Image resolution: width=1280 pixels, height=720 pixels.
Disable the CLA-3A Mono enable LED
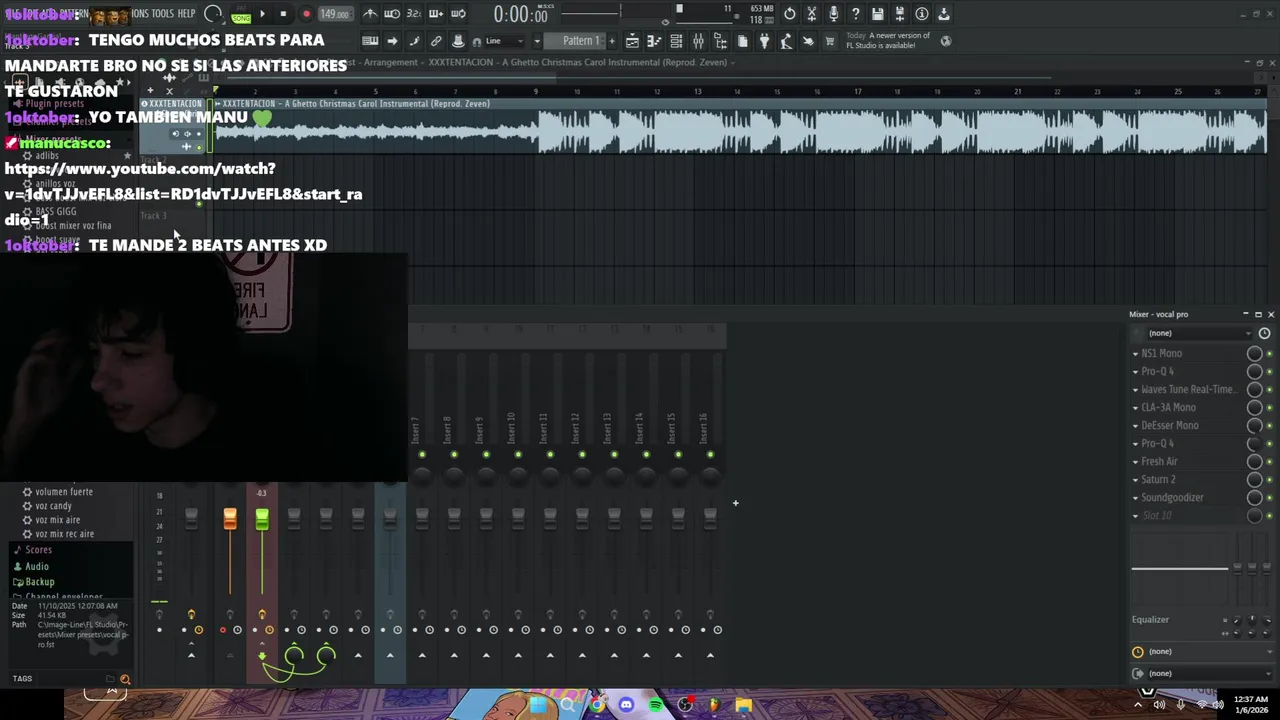point(1269,408)
